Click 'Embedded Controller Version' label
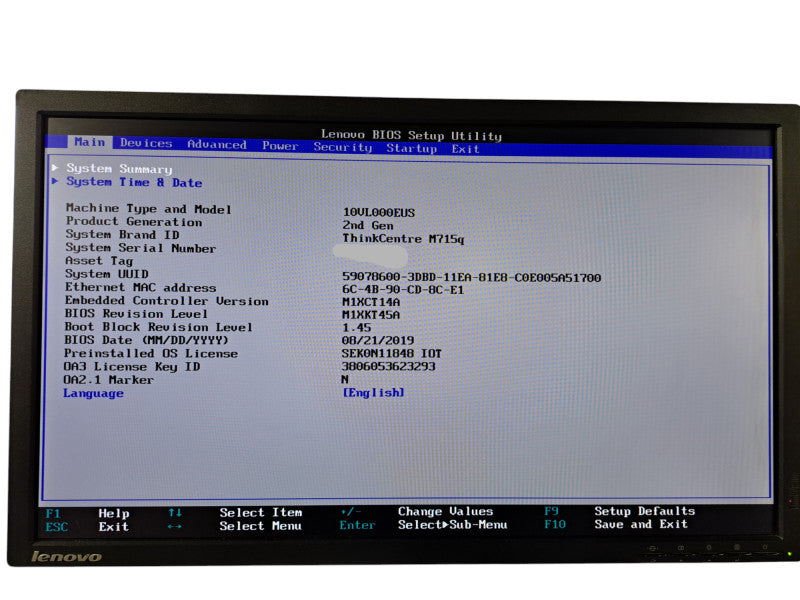Screen dimensions: 800x600 [x=166, y=301]
